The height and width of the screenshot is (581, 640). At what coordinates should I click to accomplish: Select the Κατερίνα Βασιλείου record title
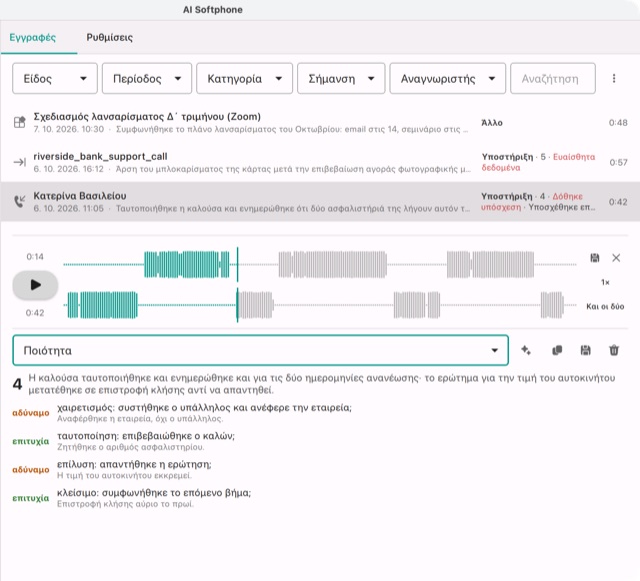(80, 196)
